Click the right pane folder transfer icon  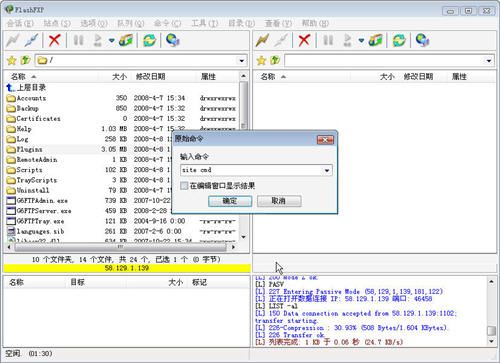coord(375,40)
